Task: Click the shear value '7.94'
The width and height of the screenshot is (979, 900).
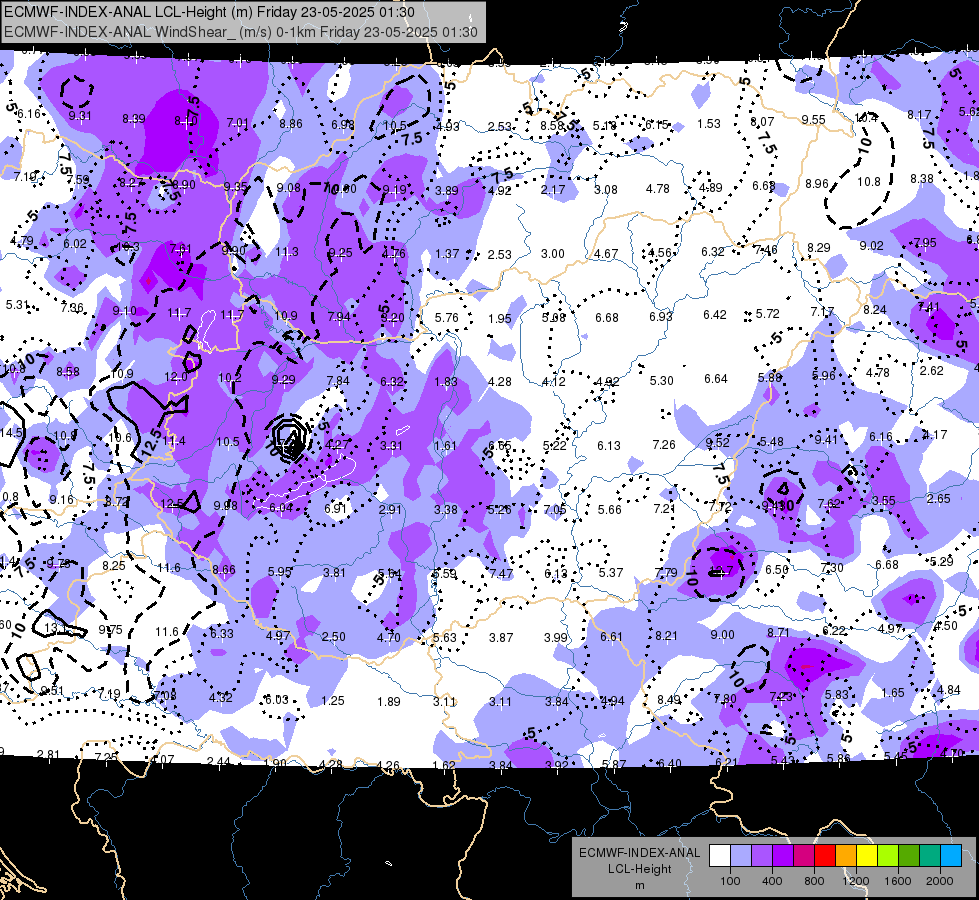Action: (339, 317)
